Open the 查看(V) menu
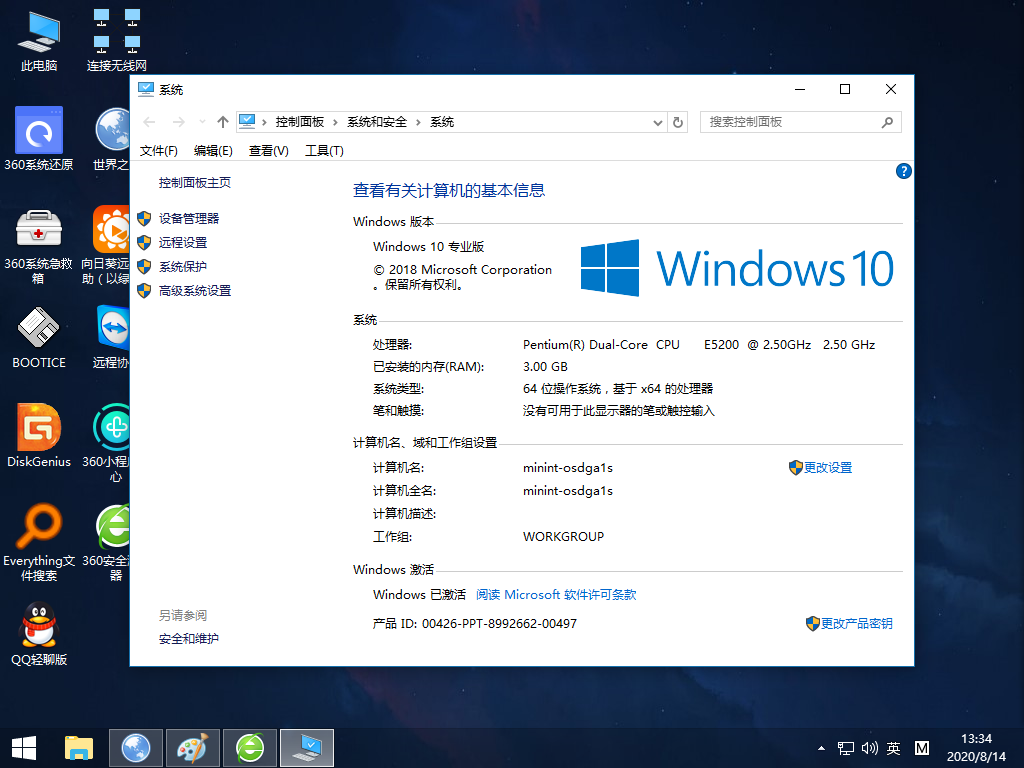1024x768 pixels. [x=268, y=151]
